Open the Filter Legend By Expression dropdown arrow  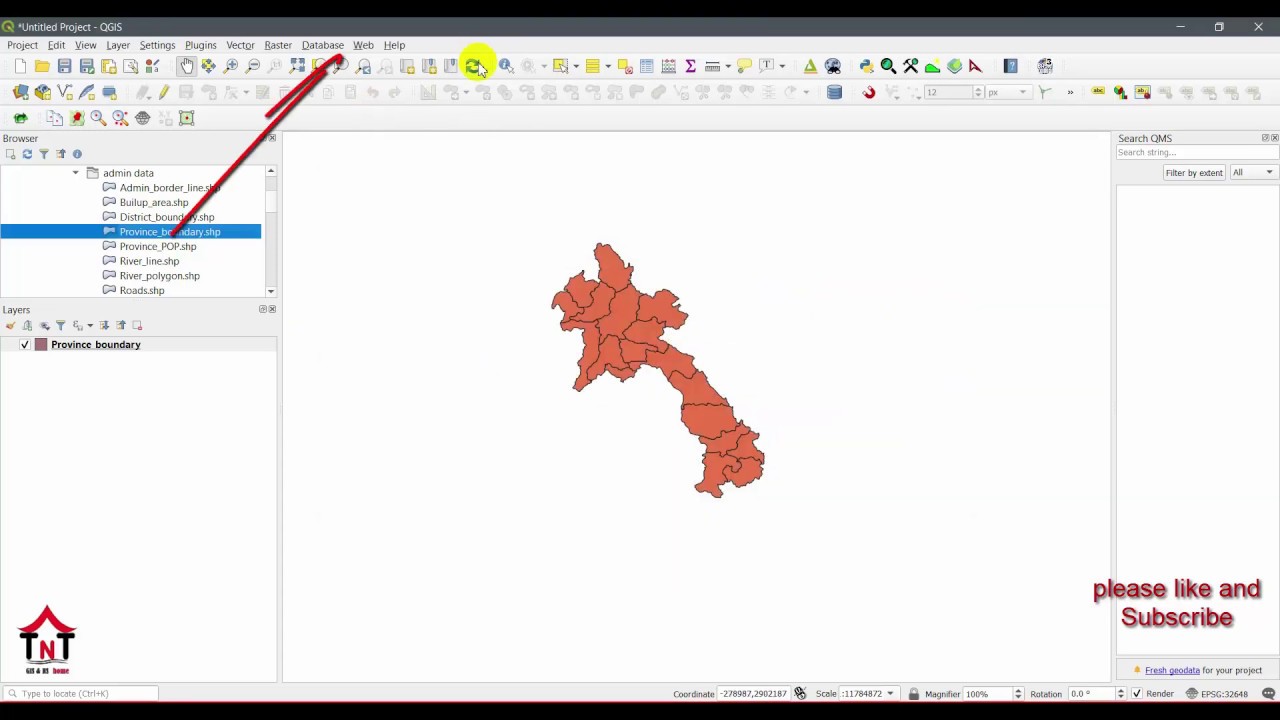click(90, 326)
